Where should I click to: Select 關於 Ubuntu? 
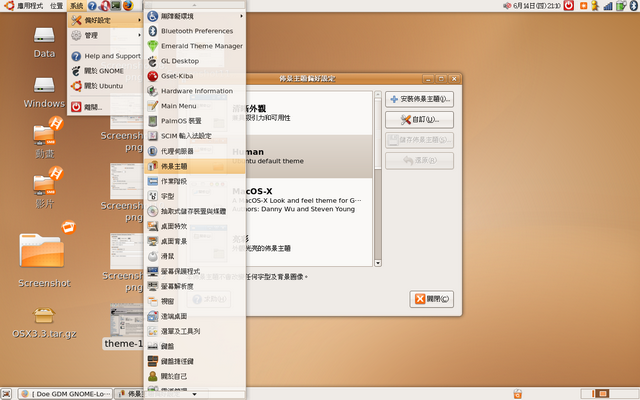(105, 86)
